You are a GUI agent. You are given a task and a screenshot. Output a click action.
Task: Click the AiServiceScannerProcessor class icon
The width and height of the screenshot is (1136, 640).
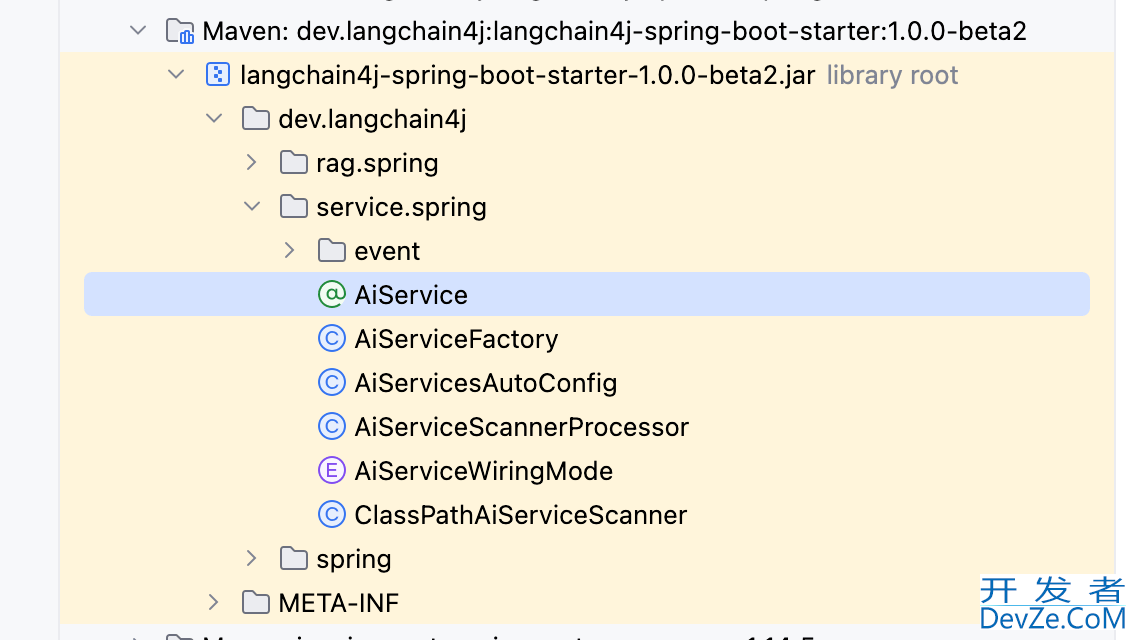[x=332, y=427]
